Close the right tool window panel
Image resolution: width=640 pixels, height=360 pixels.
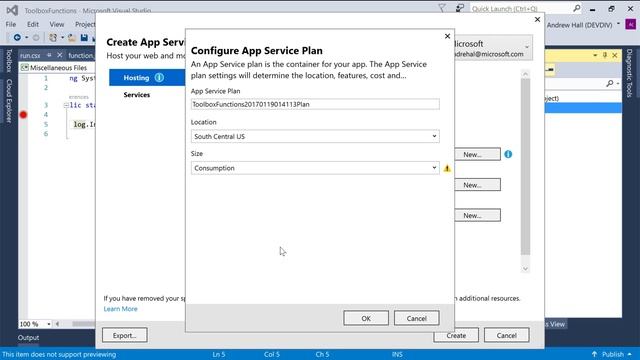coord(615,55)
